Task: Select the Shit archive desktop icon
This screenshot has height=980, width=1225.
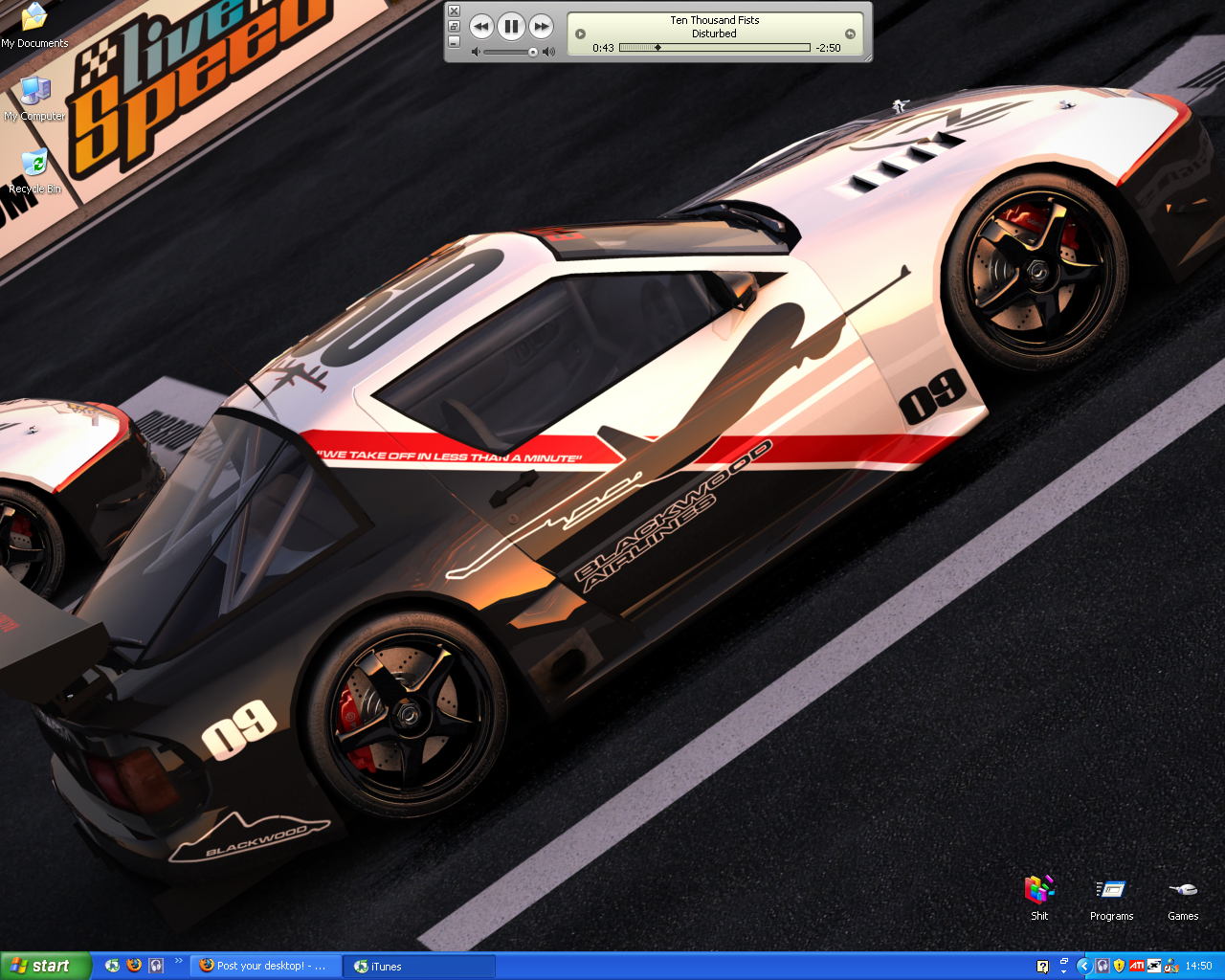Action: point(1039,898)
